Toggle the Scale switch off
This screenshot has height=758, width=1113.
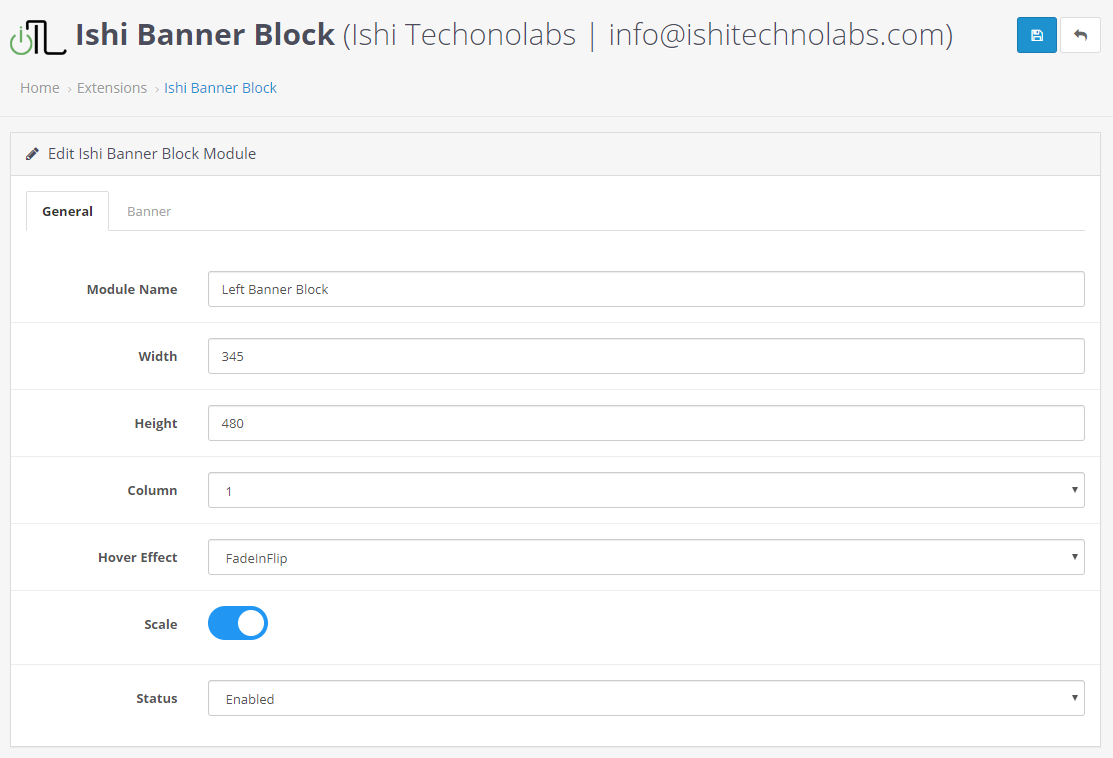(x=238, y=623)
